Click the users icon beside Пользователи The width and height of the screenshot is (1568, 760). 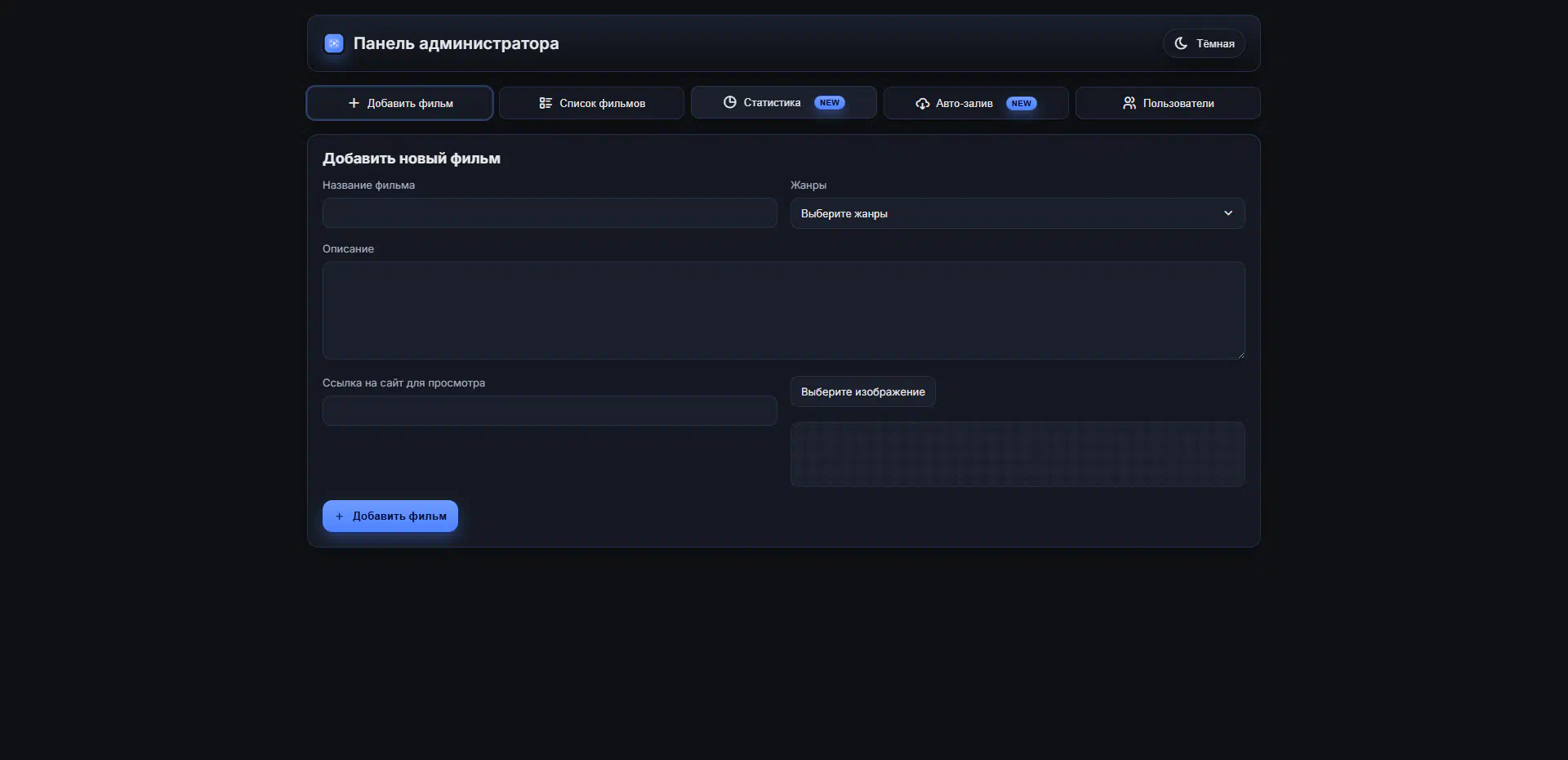pyautogui.click(x=1129, y=103)
